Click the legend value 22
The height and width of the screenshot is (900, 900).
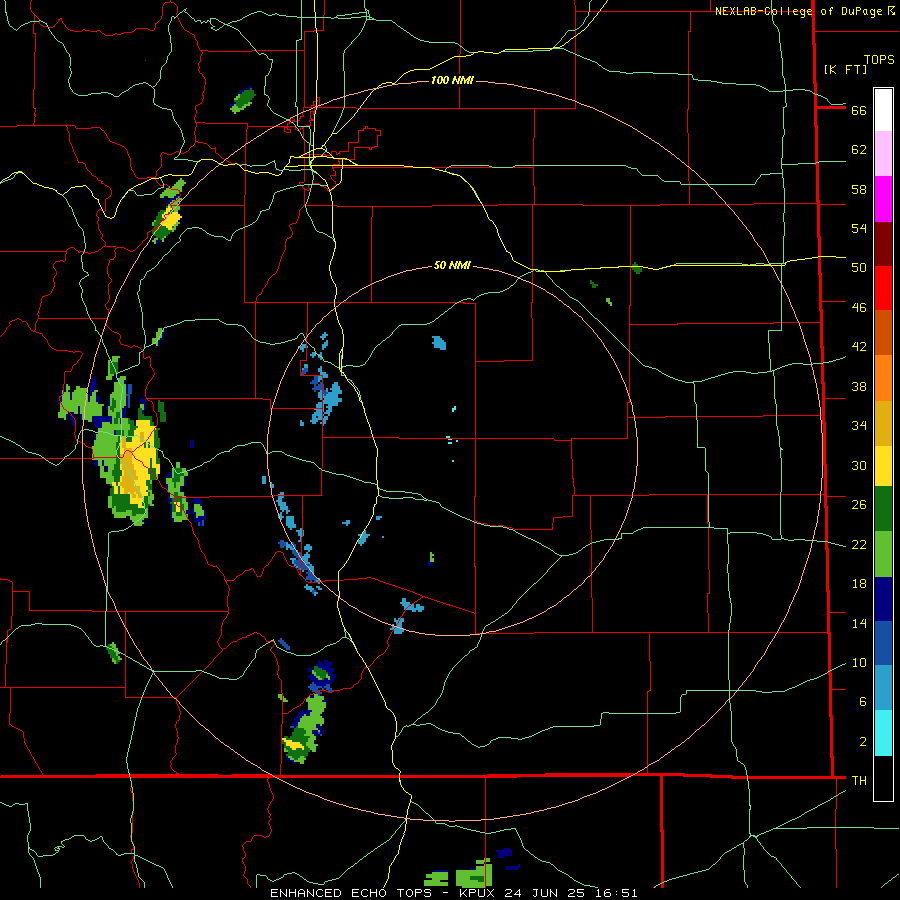(x=859, y=545)
